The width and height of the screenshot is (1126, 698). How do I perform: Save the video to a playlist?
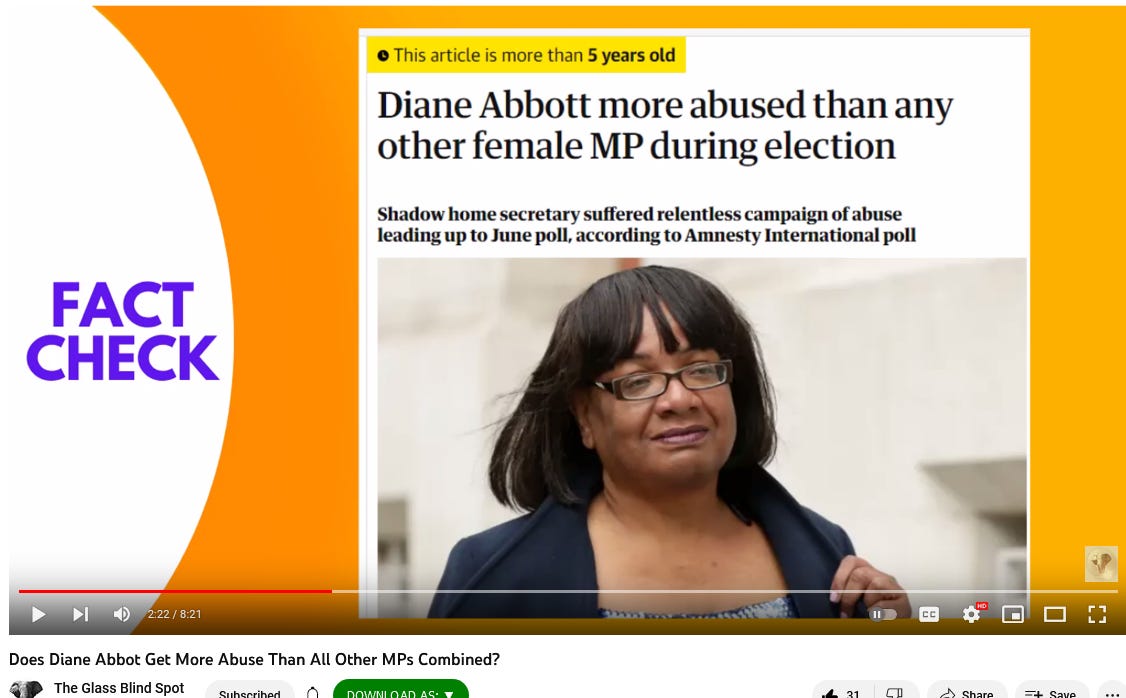coord(1051,693)
